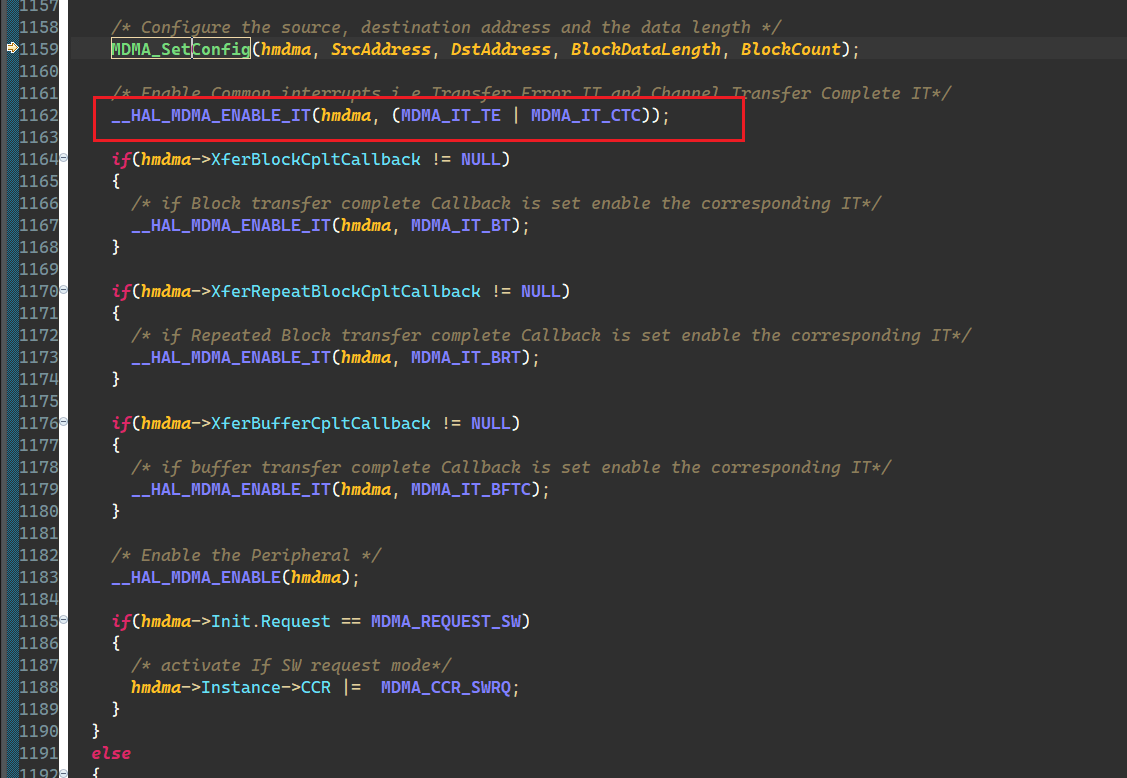Click the Init.Request member on line 1185
1127x778 pixels.
click(x=270, y=621)
